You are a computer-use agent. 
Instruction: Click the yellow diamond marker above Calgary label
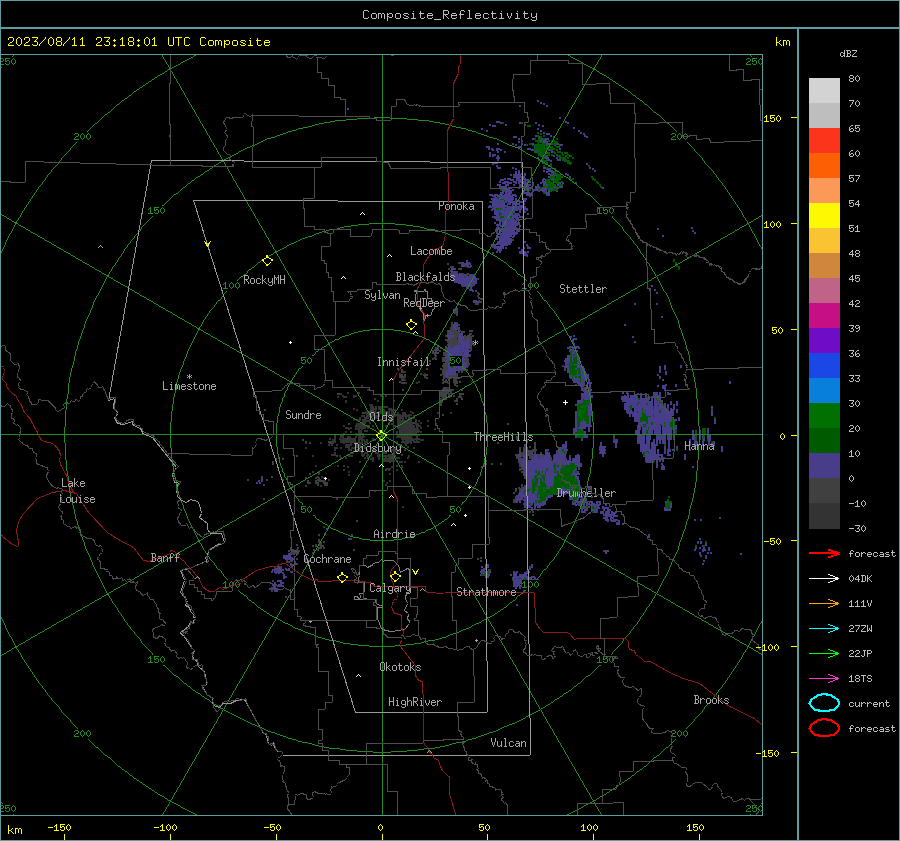tap(395, 576)
